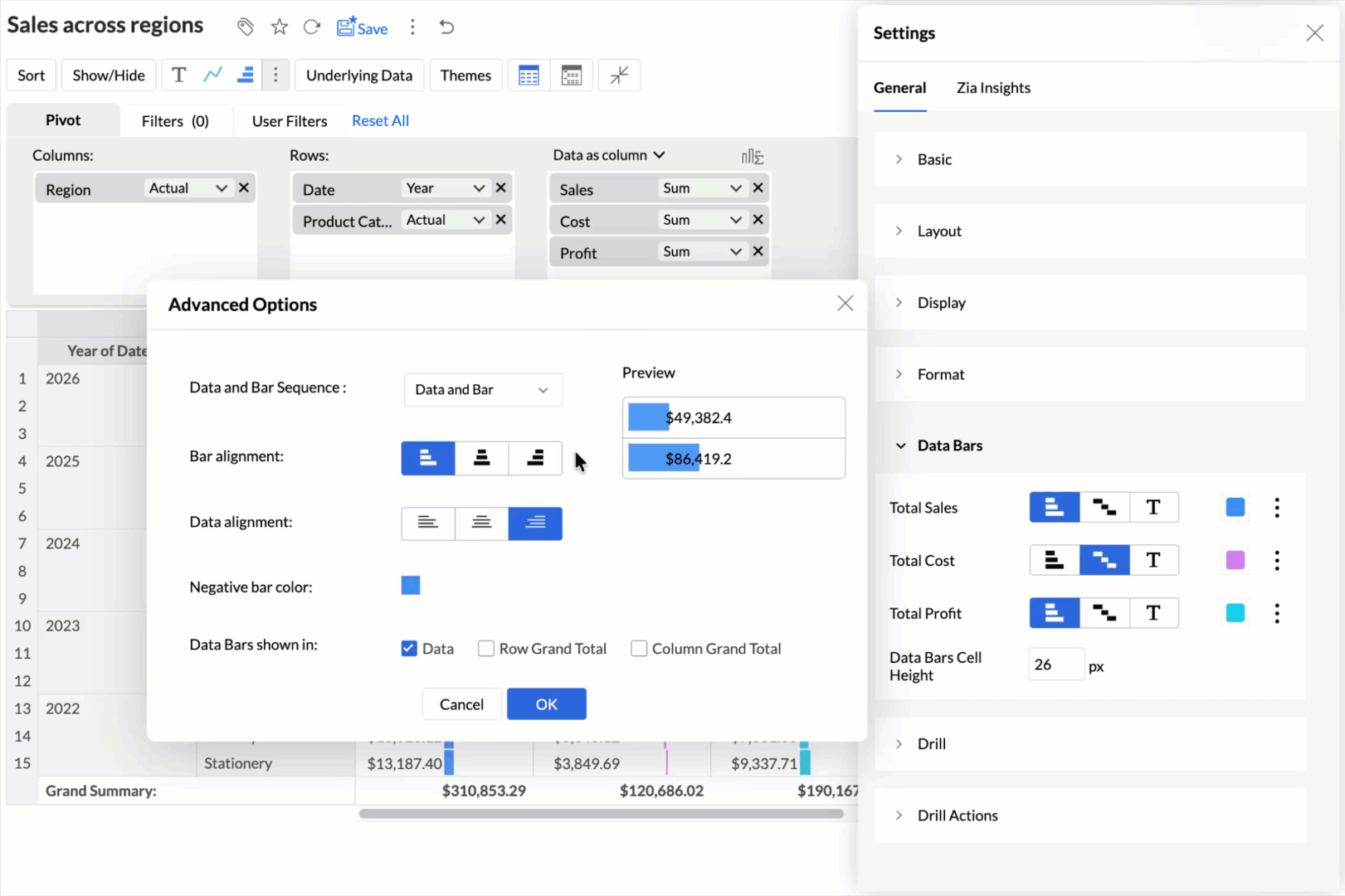1345x896 pixels.
Task: Check the Column Grand Total option
Action: coord(639,649)
